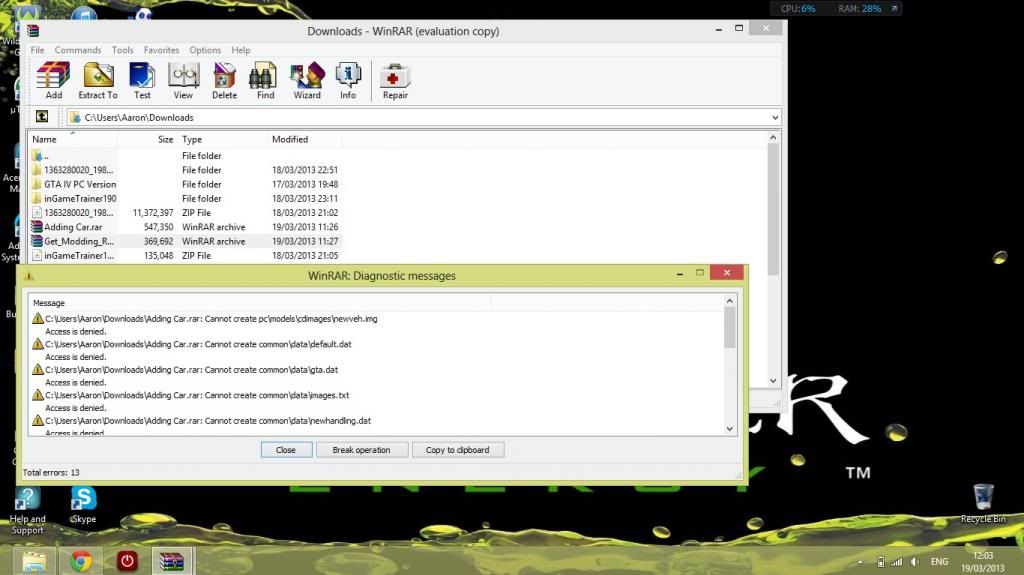Open the Favorites menu

(161, 50)
